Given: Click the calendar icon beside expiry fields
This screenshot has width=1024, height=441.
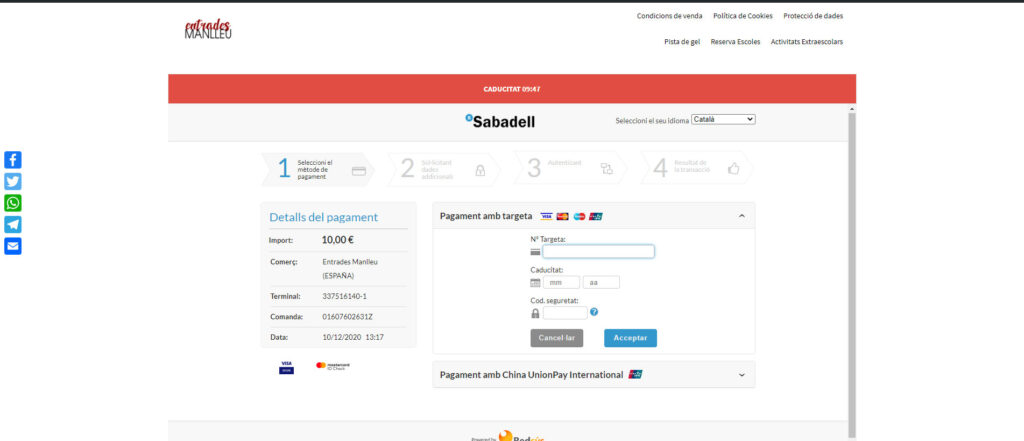Looking at the screenshot, I should pos(535,282).
